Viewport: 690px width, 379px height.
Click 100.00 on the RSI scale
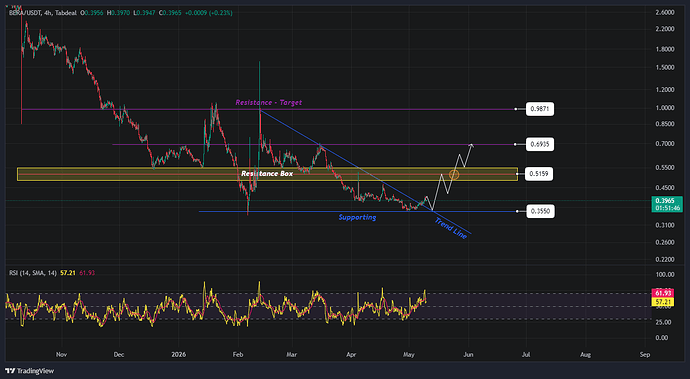tap(665, 275)
